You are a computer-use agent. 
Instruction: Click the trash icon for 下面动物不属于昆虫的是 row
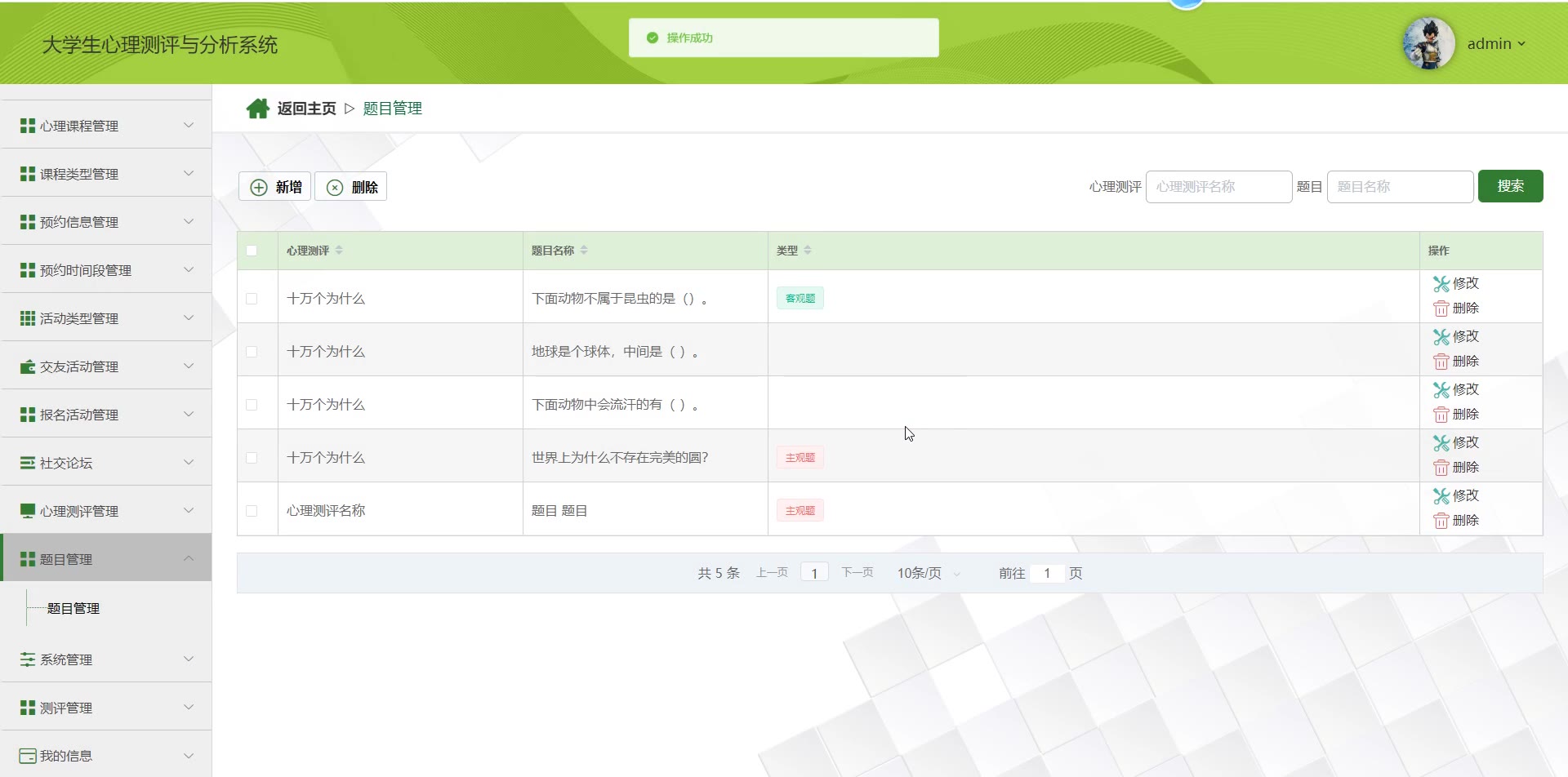coord(1441,309)
